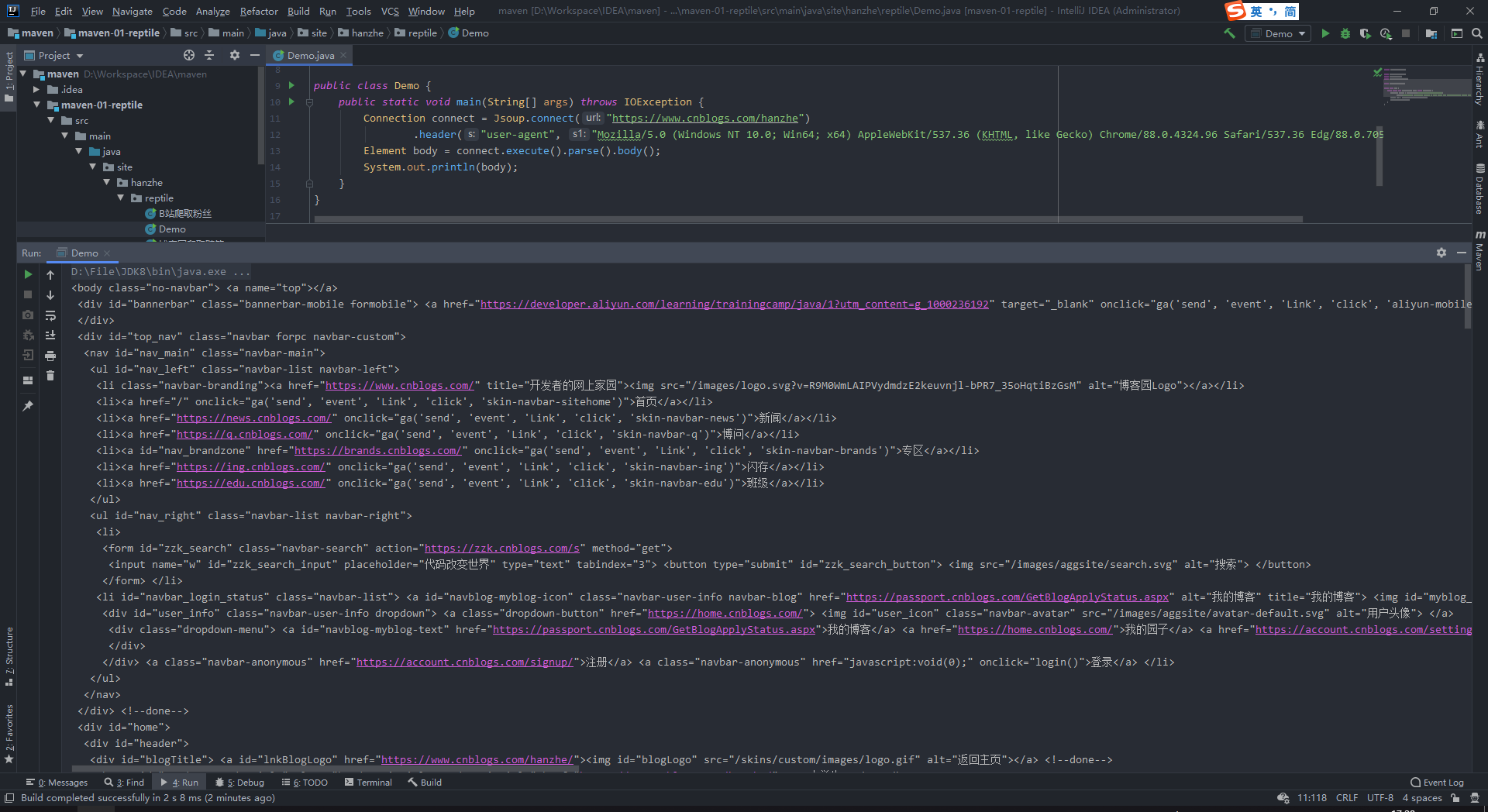Toggle Scroll to End in console

click(x=50, y=335)
